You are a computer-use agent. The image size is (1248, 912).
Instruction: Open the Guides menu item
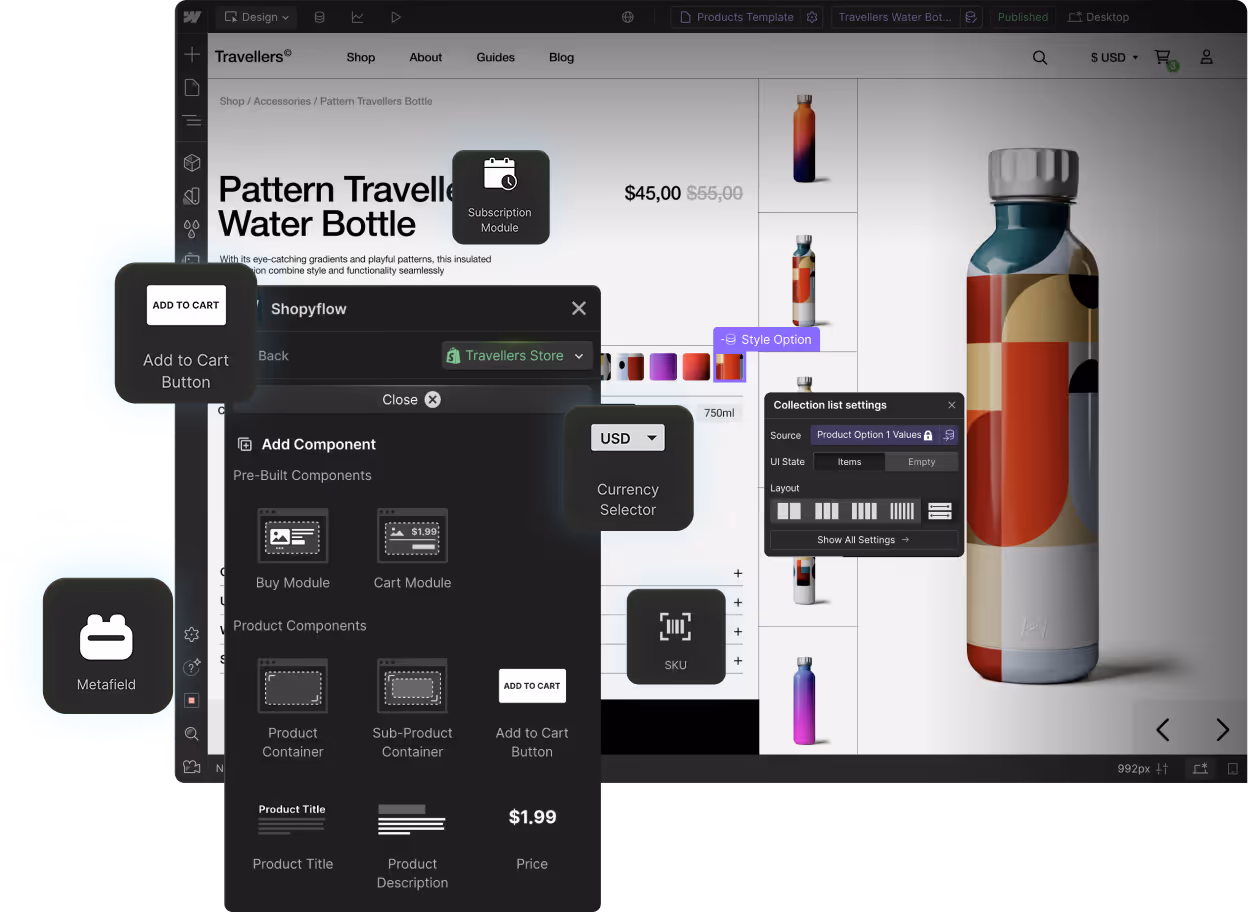tap(496, 58)
